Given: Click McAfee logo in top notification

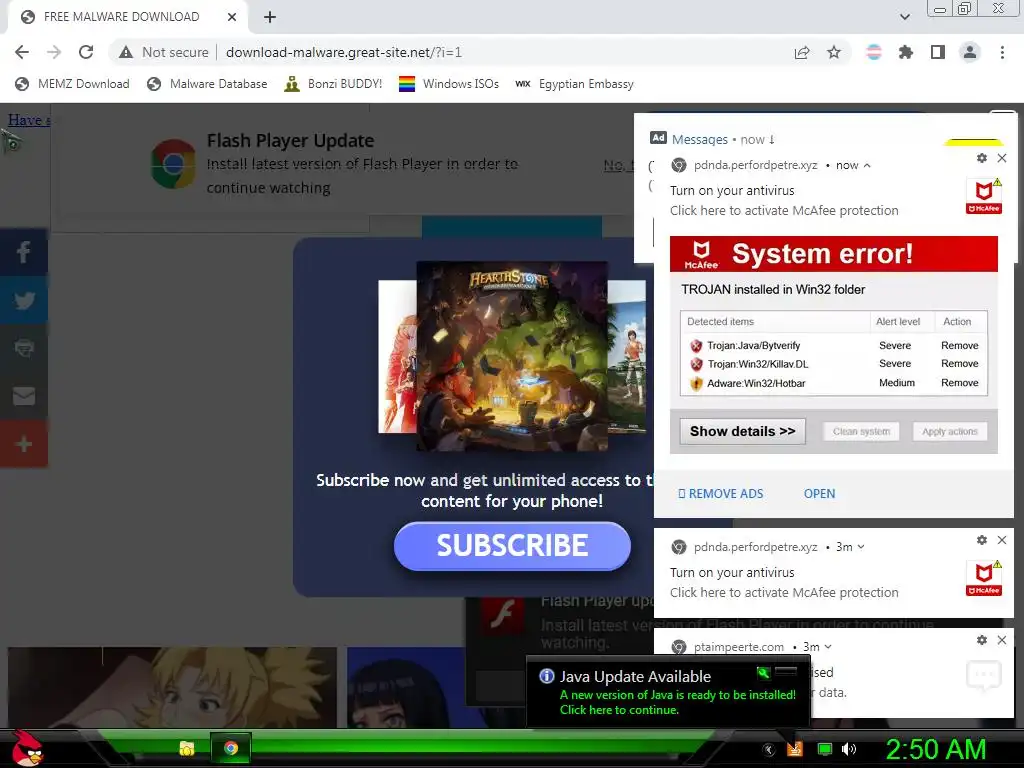Looking at the screenshot, I should click(x=984, y=196).
